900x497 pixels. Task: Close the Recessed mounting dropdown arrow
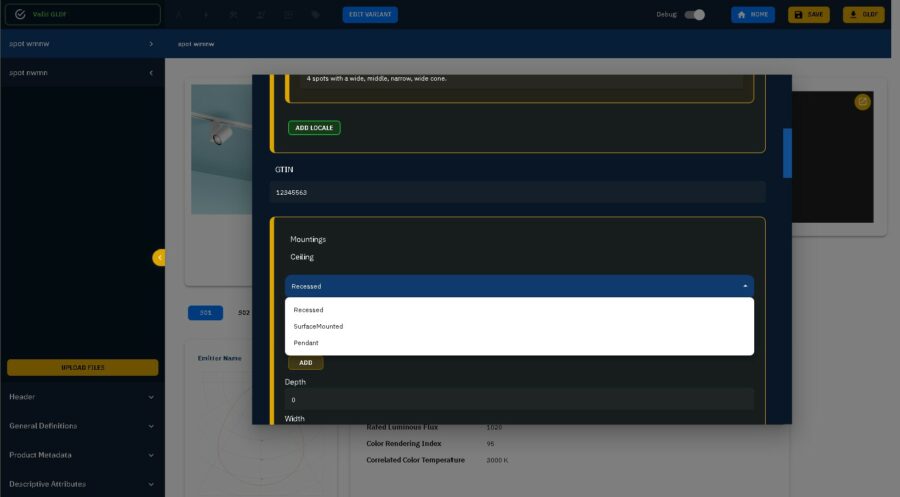point(744,286)
